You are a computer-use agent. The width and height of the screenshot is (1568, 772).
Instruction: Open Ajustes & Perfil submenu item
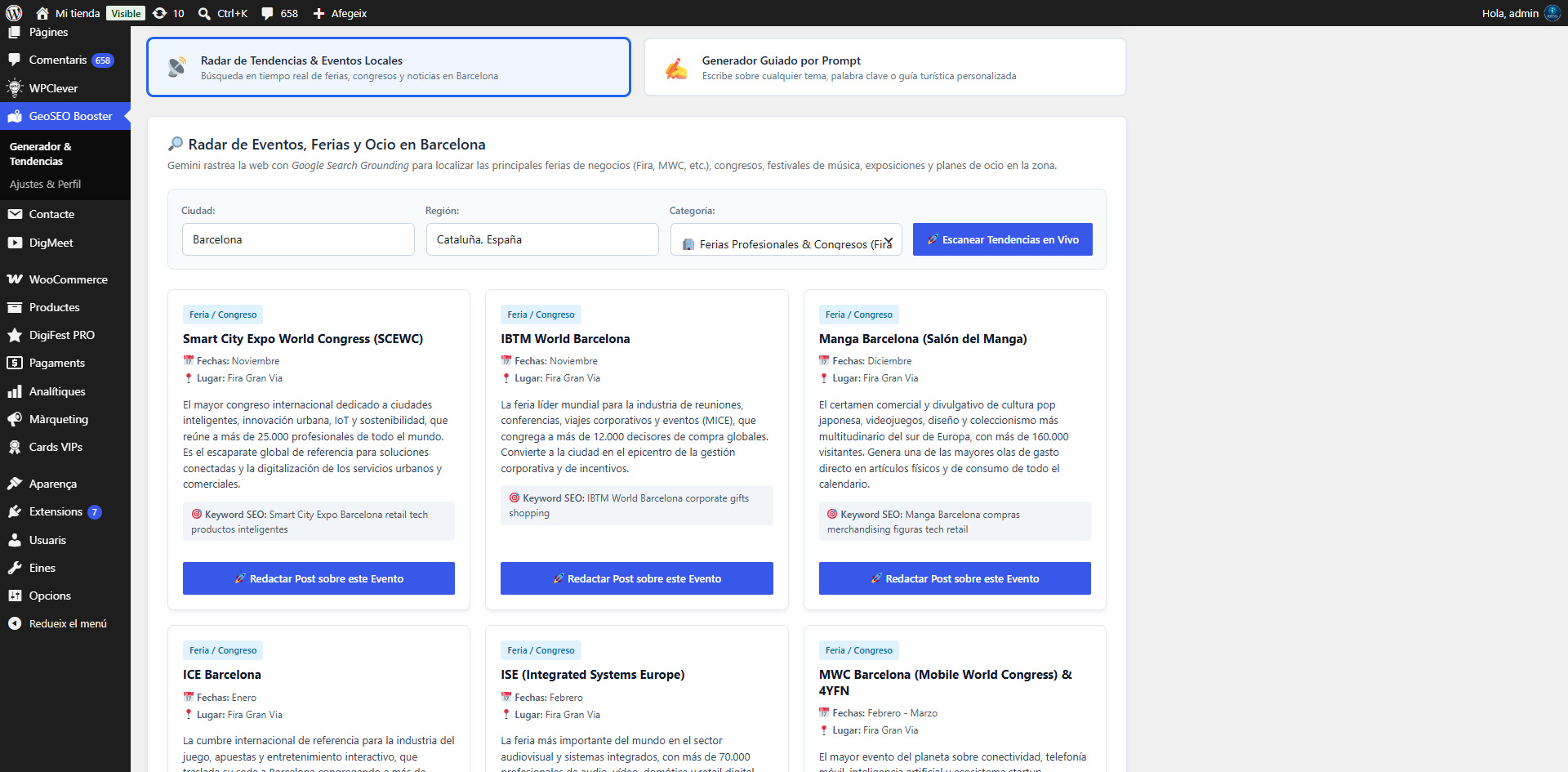45,184
